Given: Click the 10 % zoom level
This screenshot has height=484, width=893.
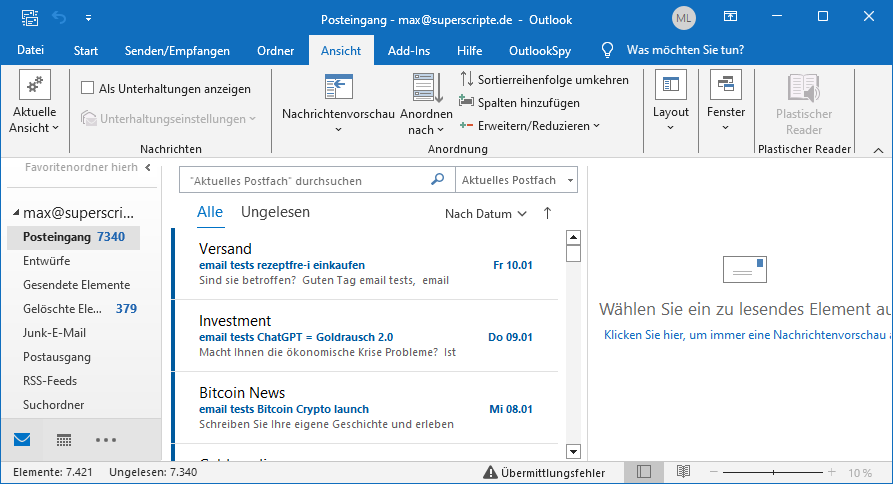Looking at the screenshot, I should point(860,473).
